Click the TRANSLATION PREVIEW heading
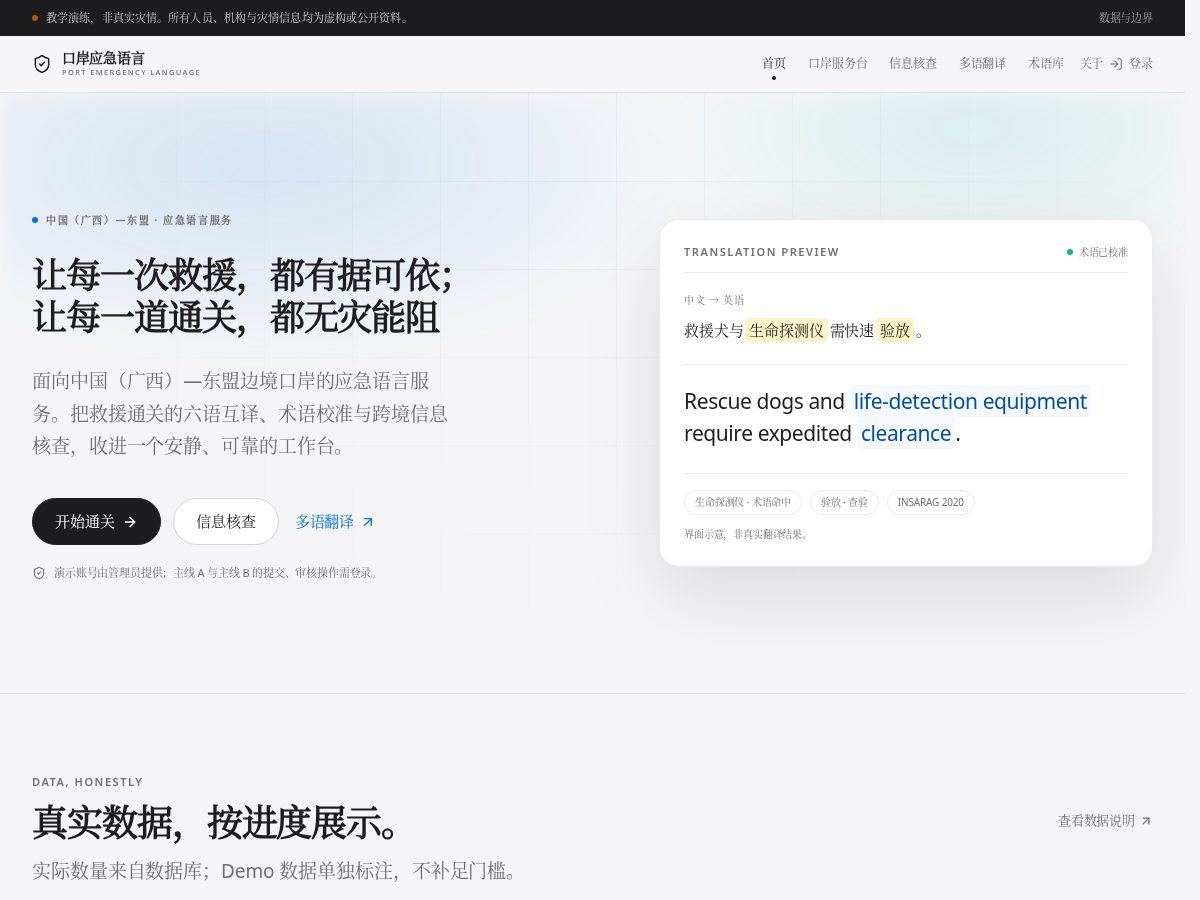 point(762,252)
